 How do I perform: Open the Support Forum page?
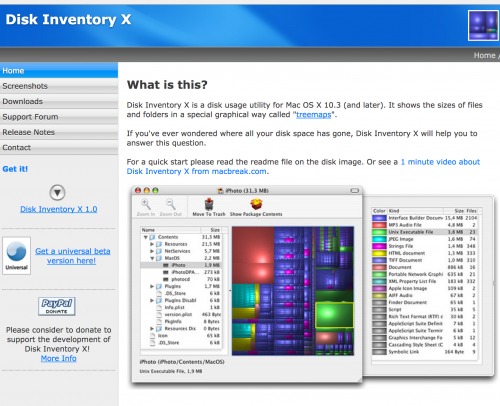(59, 117)
